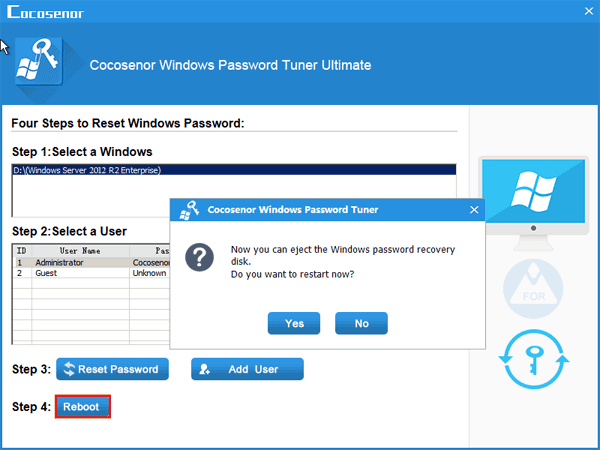
Task: Select the Administrator user row
Action: 92,262
